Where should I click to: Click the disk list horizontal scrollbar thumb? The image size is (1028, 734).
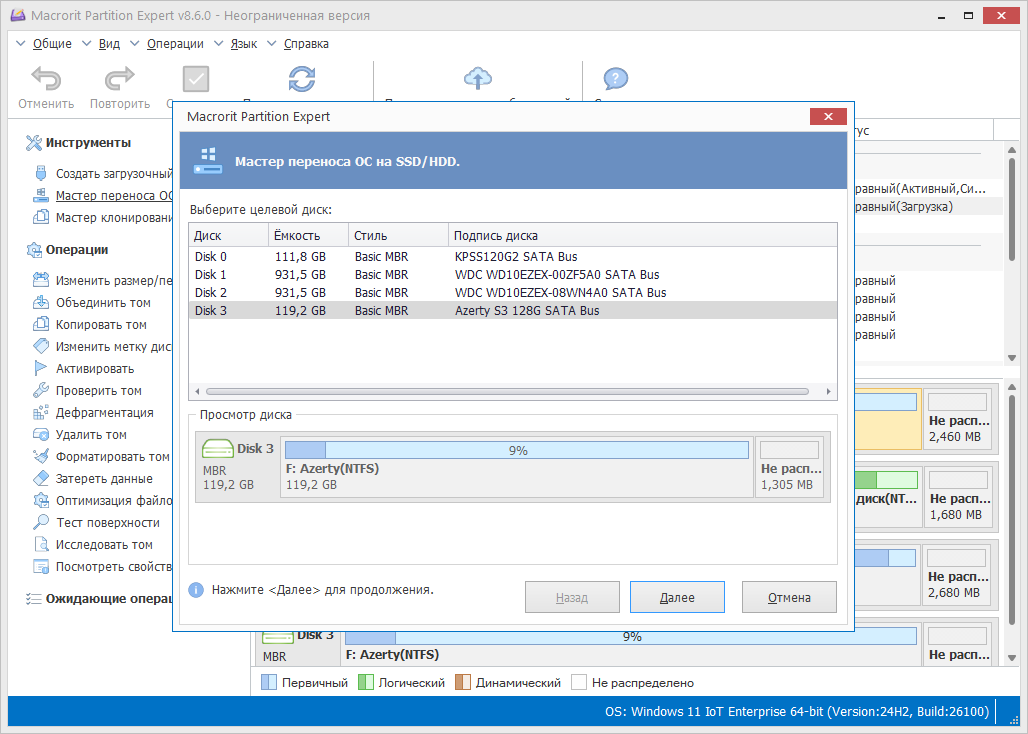[507, 392]
